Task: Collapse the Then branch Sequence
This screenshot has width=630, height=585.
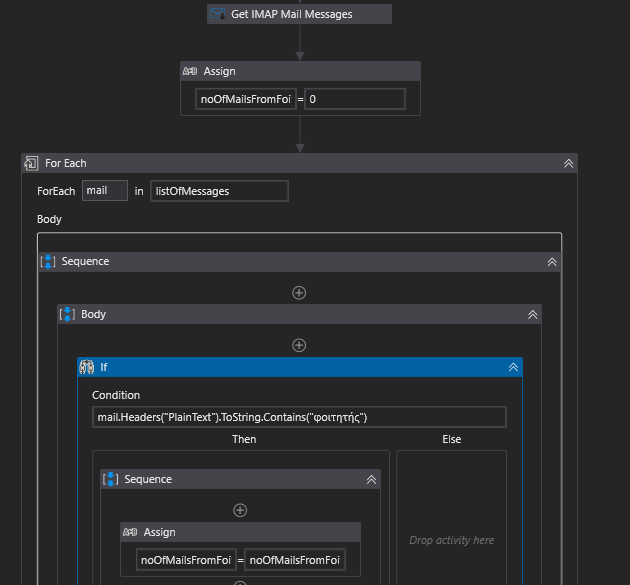Action: click(x=371, y=479)
